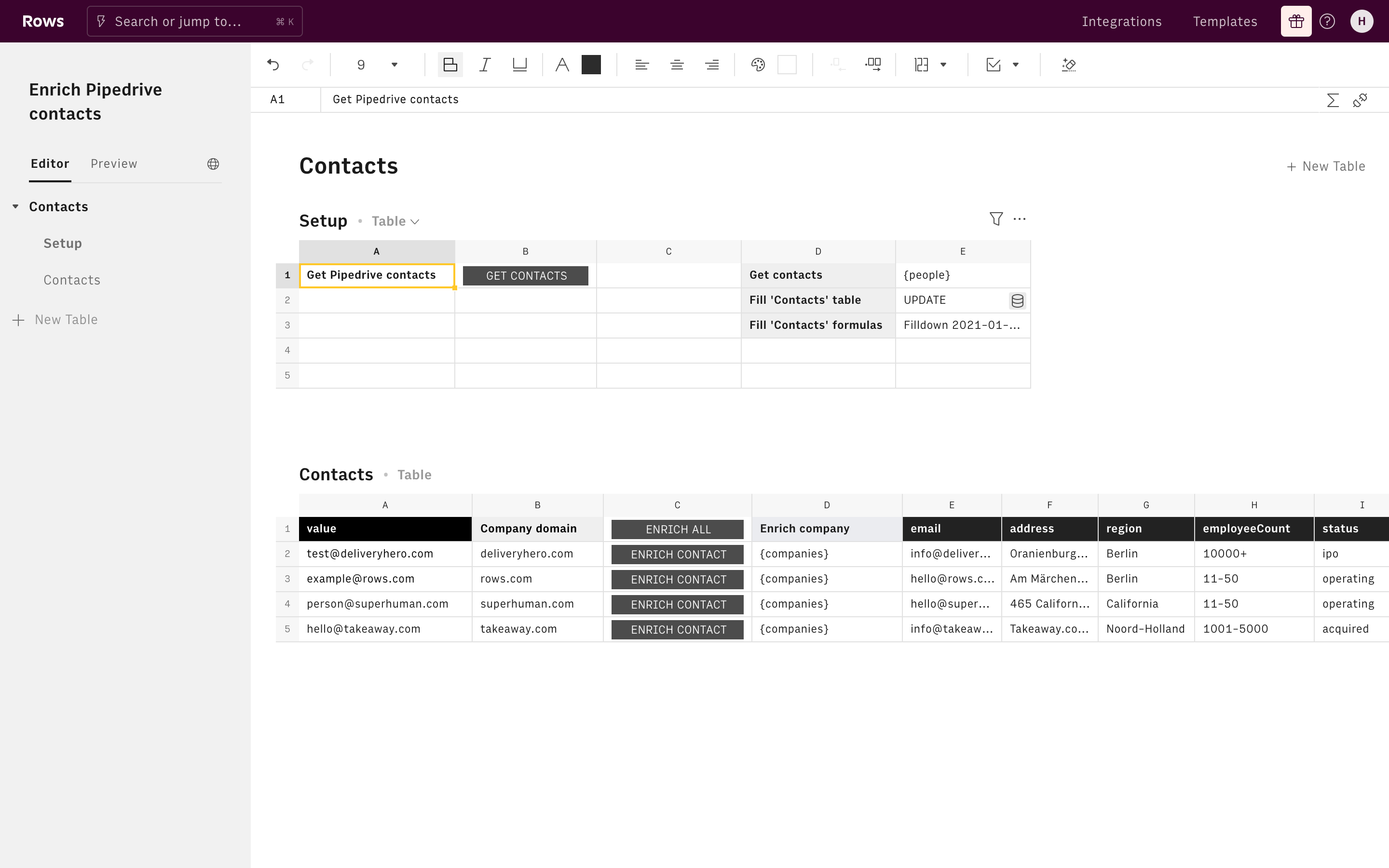
Task: Toggle italic formatting in toolbar
Action: coord(485,65)
